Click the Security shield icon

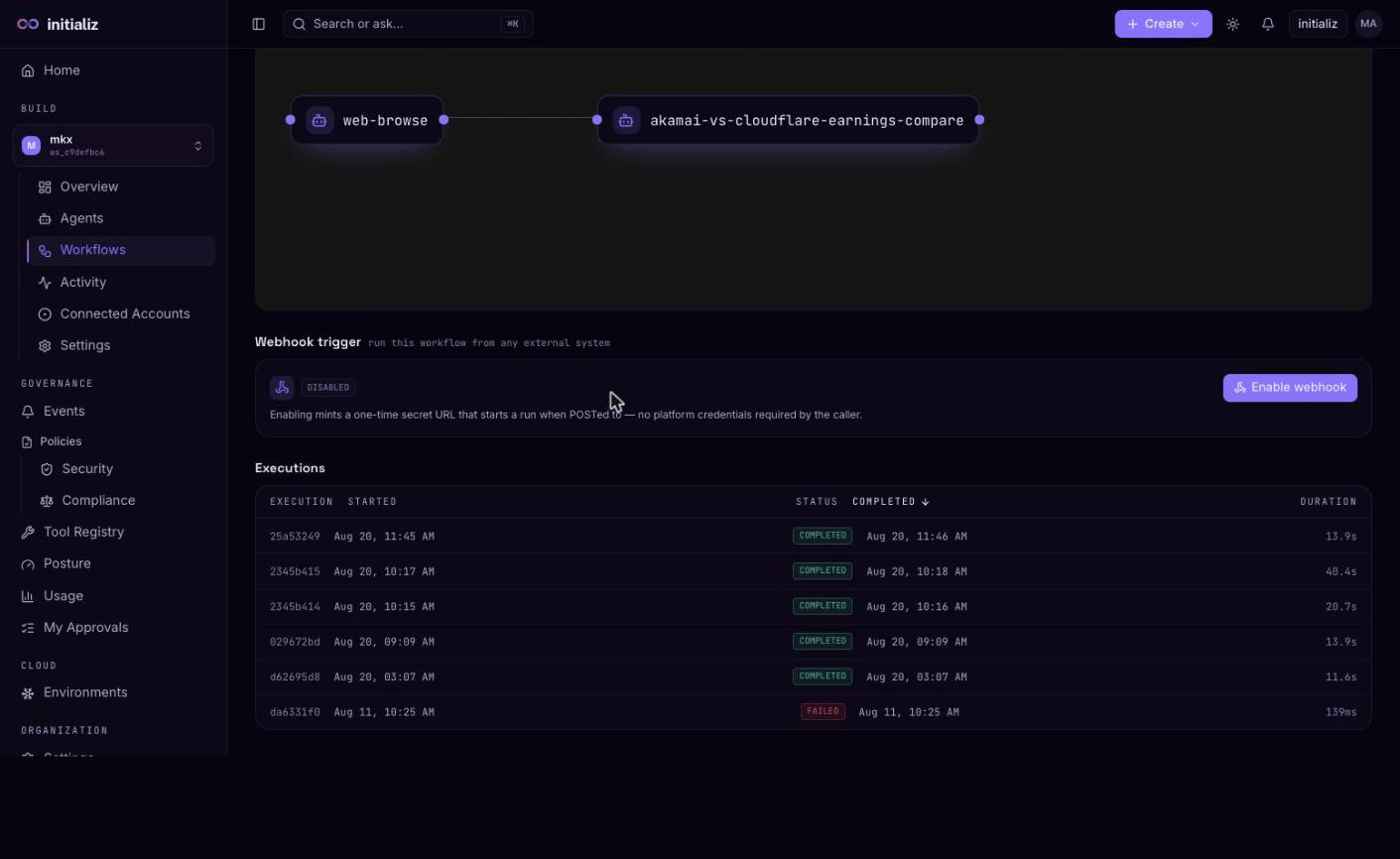(x=47, y=469)
